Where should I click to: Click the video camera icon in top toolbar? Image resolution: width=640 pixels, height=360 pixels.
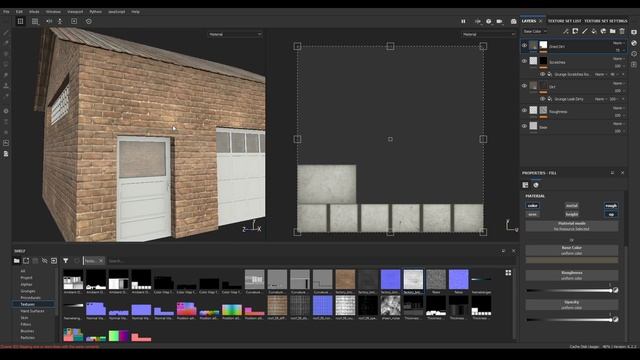(x=499, y=21)
